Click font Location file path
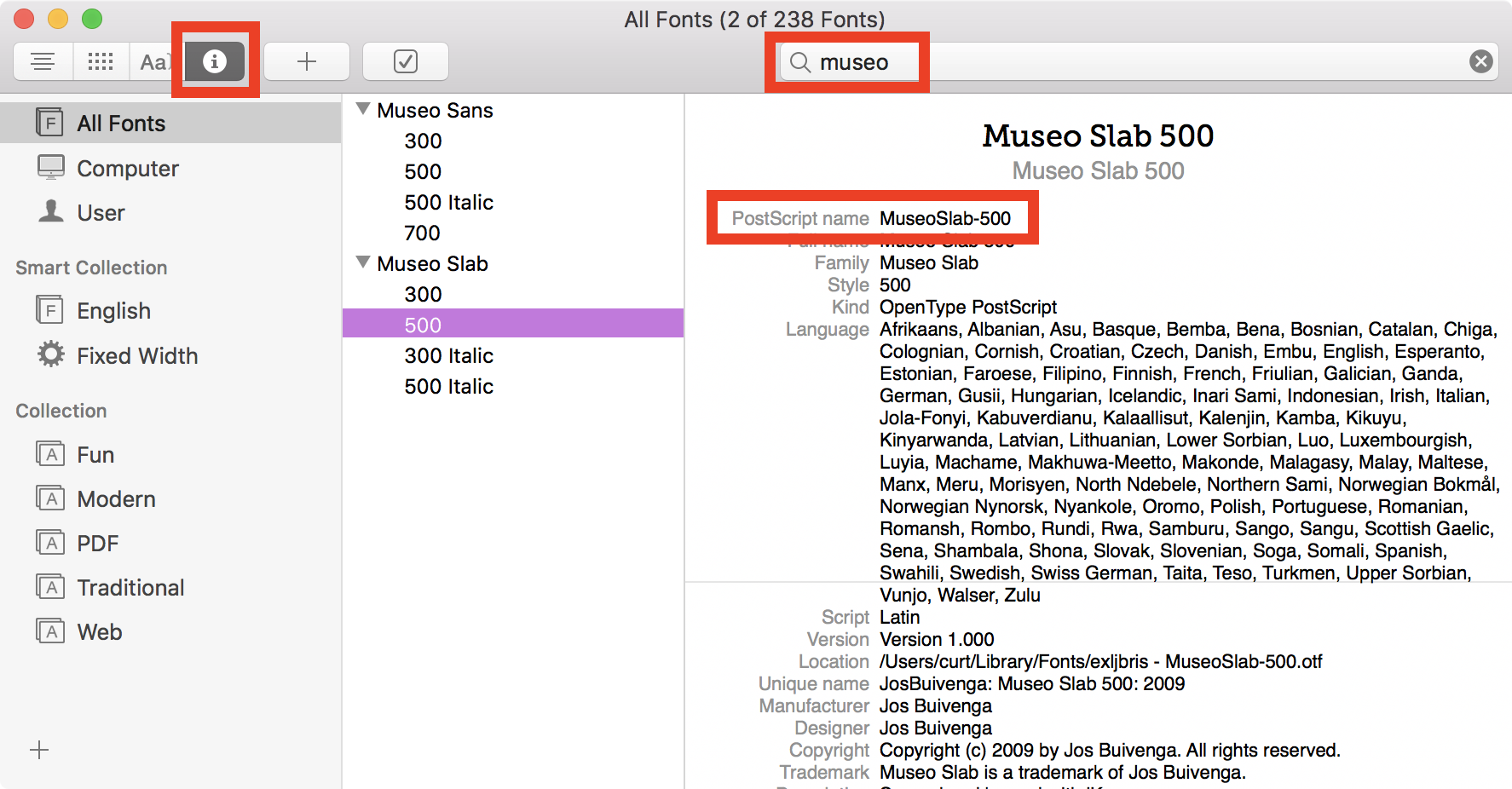Viewport: 1512px width, 789px height. (x=1101, y=661)
